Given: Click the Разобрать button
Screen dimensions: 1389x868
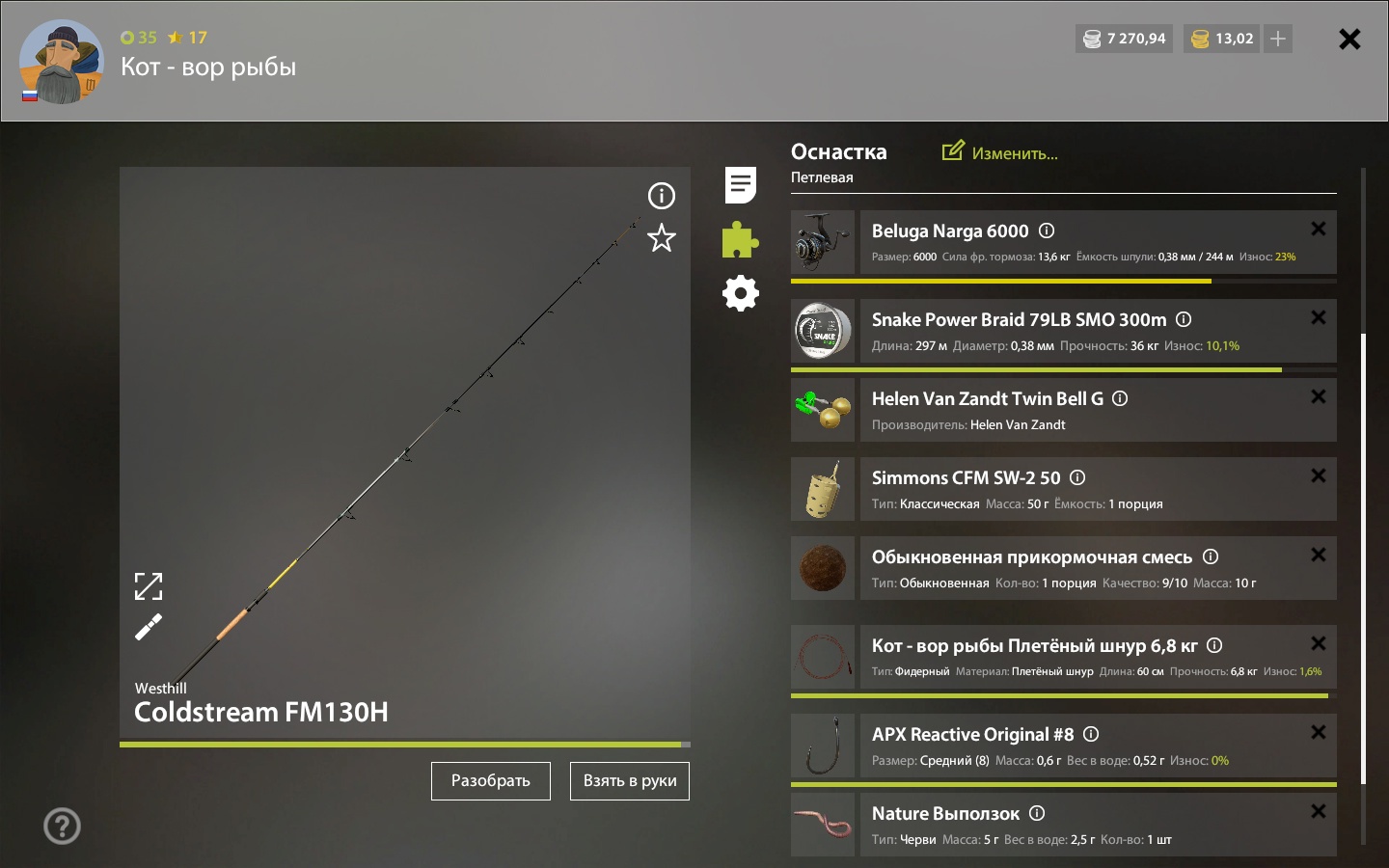Looking at the screenshot, I should [x=491, y=781].
